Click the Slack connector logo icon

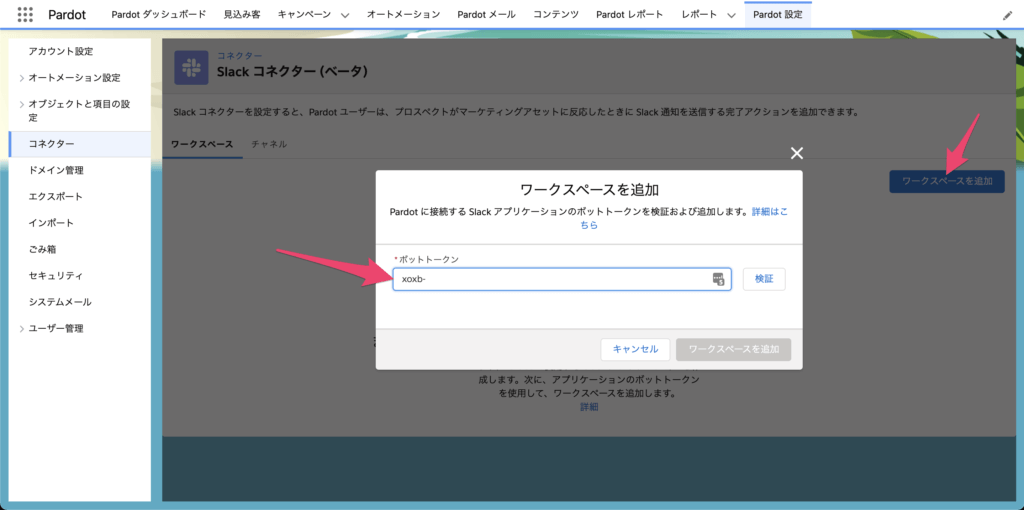point(191,67)
